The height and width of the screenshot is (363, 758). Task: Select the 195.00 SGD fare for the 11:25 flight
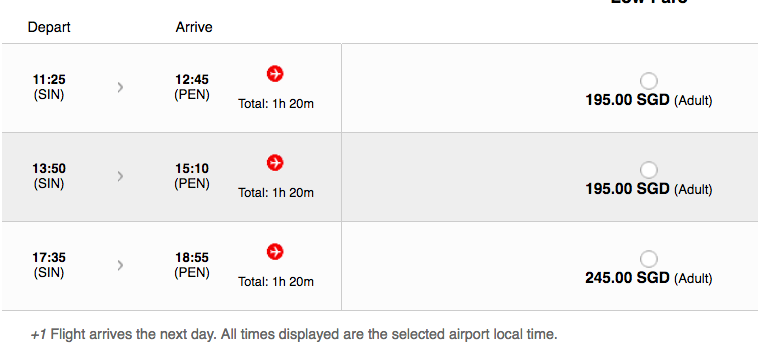(x=648, y=81)
